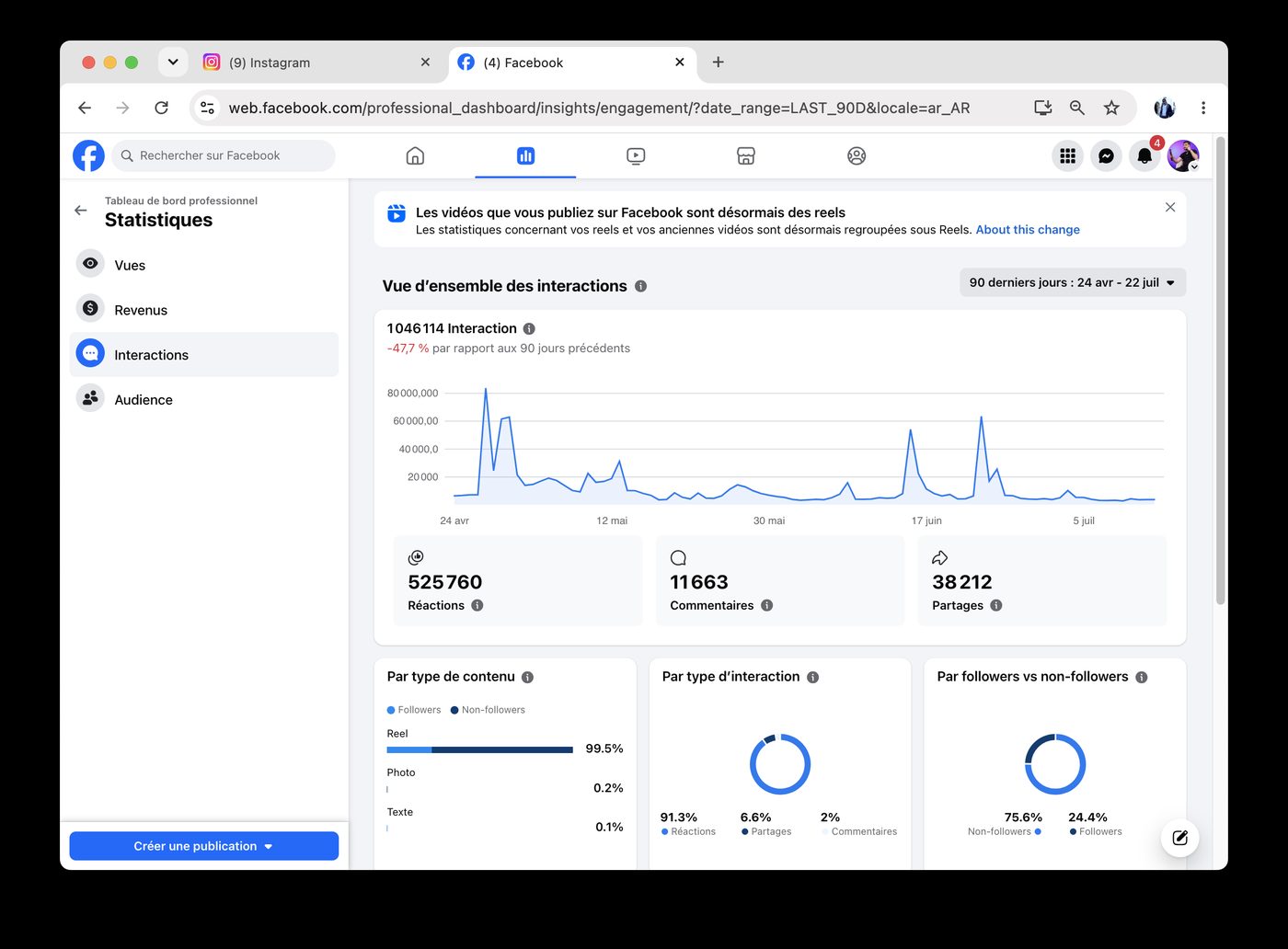1288x949 pixels.
Task: Open the Chrome profile avatar
Action: tap(1165, 108)
